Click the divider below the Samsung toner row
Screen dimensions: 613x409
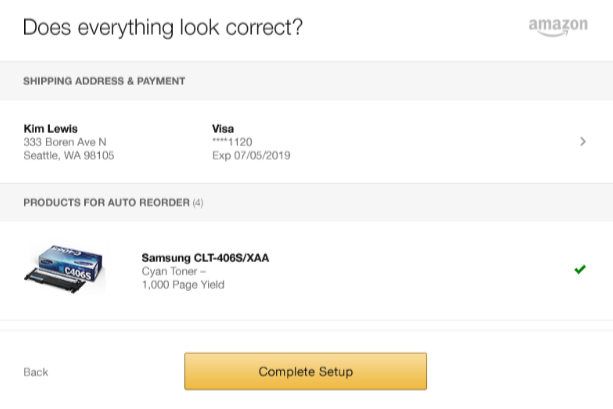[306, 321]
